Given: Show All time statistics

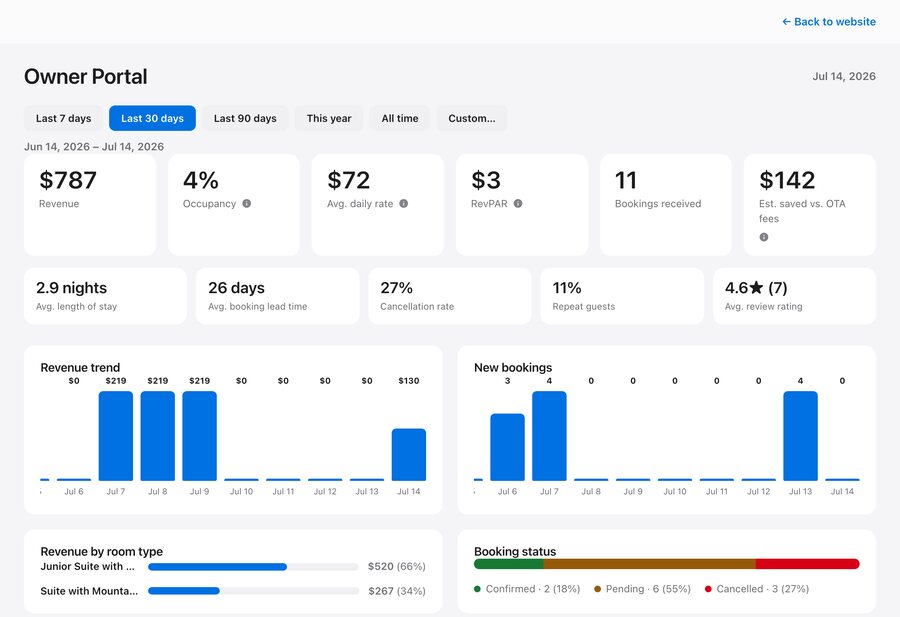Looking at the screenshot, I should (x=400, y=118).
